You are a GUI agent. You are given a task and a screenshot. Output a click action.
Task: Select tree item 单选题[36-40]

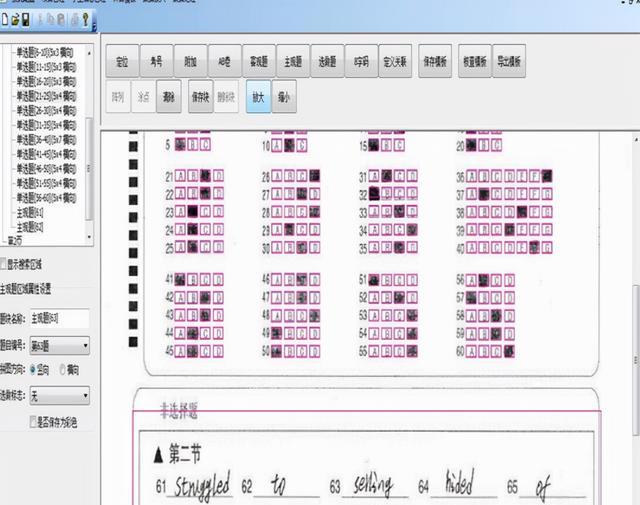(x=46, y=140)
